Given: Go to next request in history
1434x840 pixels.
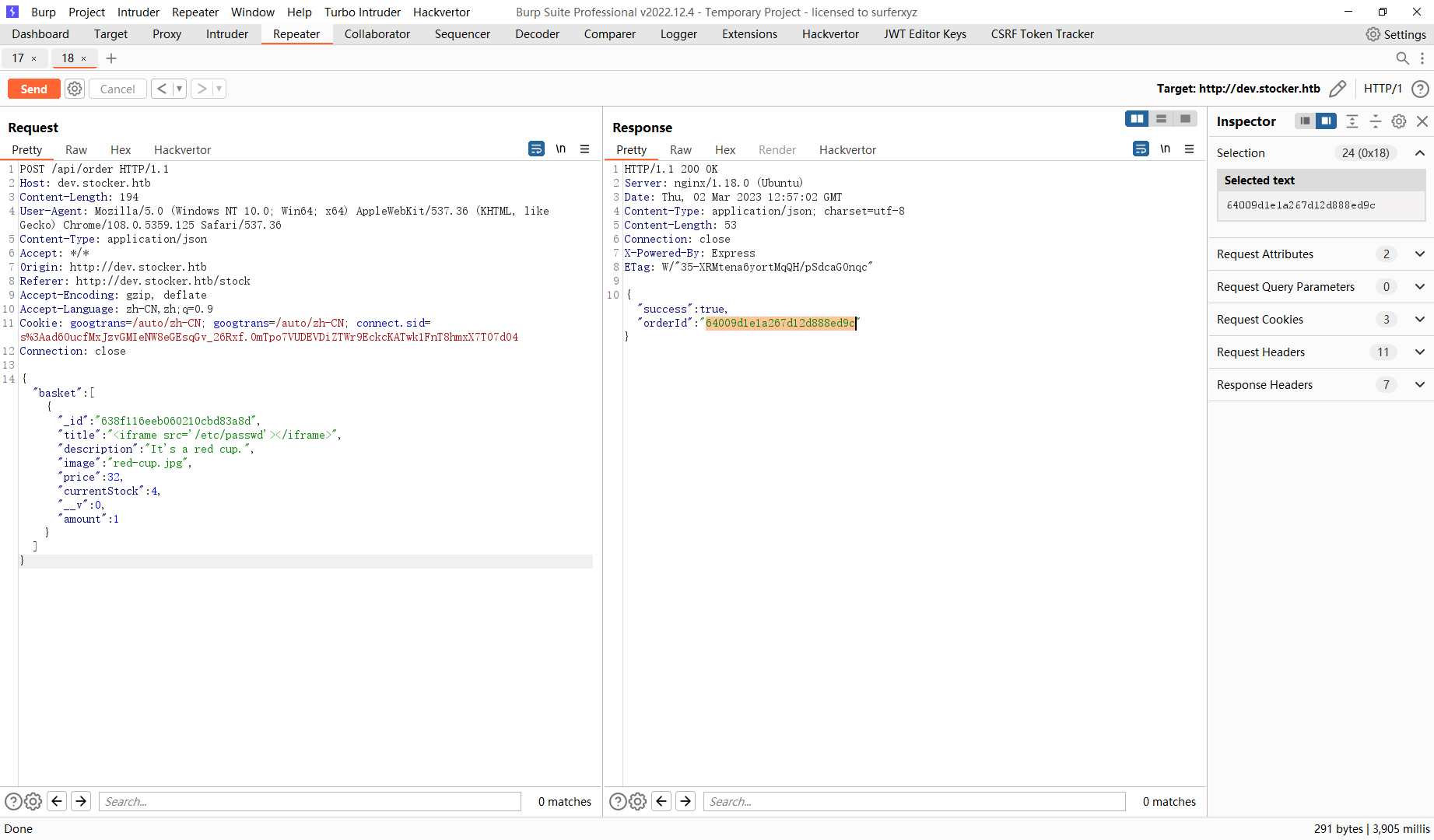Looking at the screenshot, I should click(x=202, y=89).
